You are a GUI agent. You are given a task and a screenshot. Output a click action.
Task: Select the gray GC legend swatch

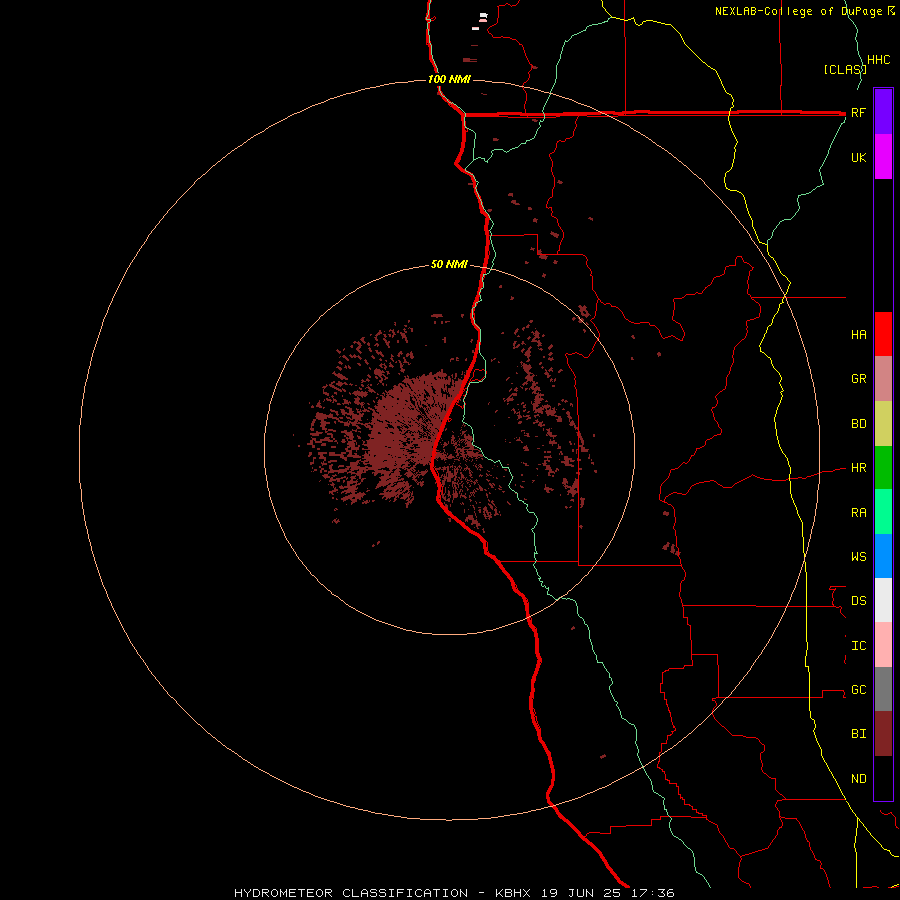coord(883,689)
